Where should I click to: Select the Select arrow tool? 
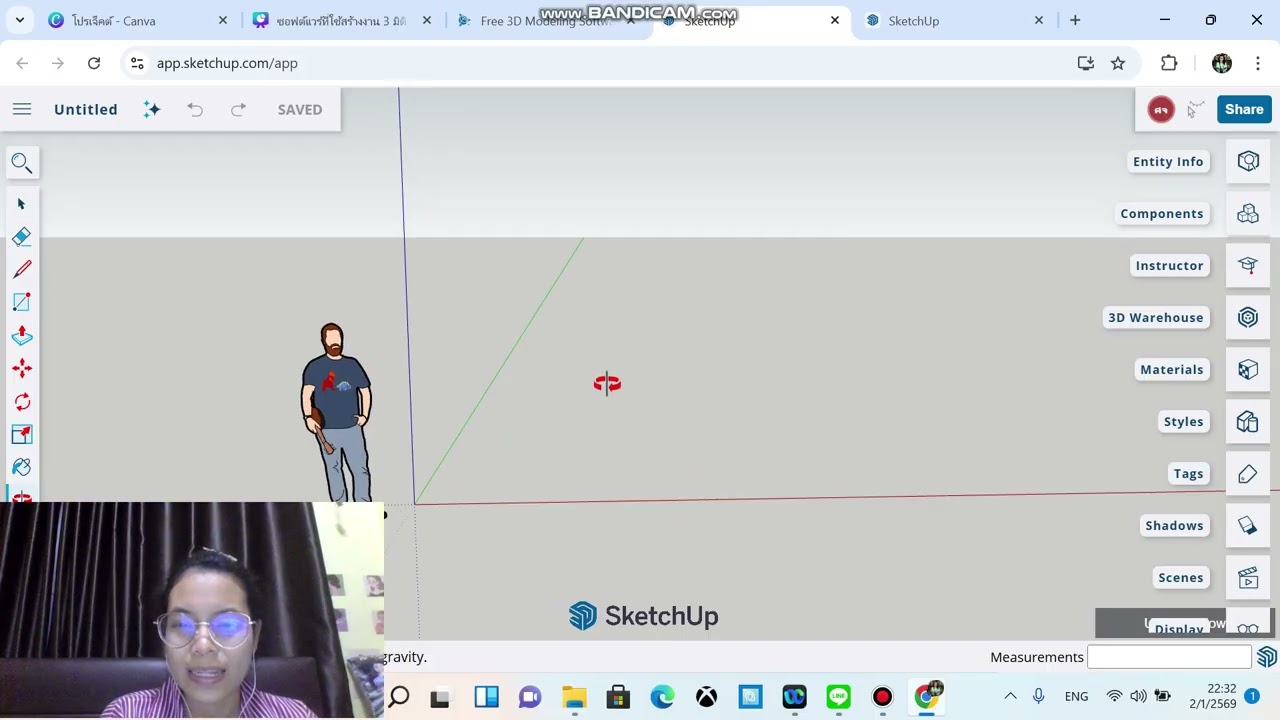[22, 204]
